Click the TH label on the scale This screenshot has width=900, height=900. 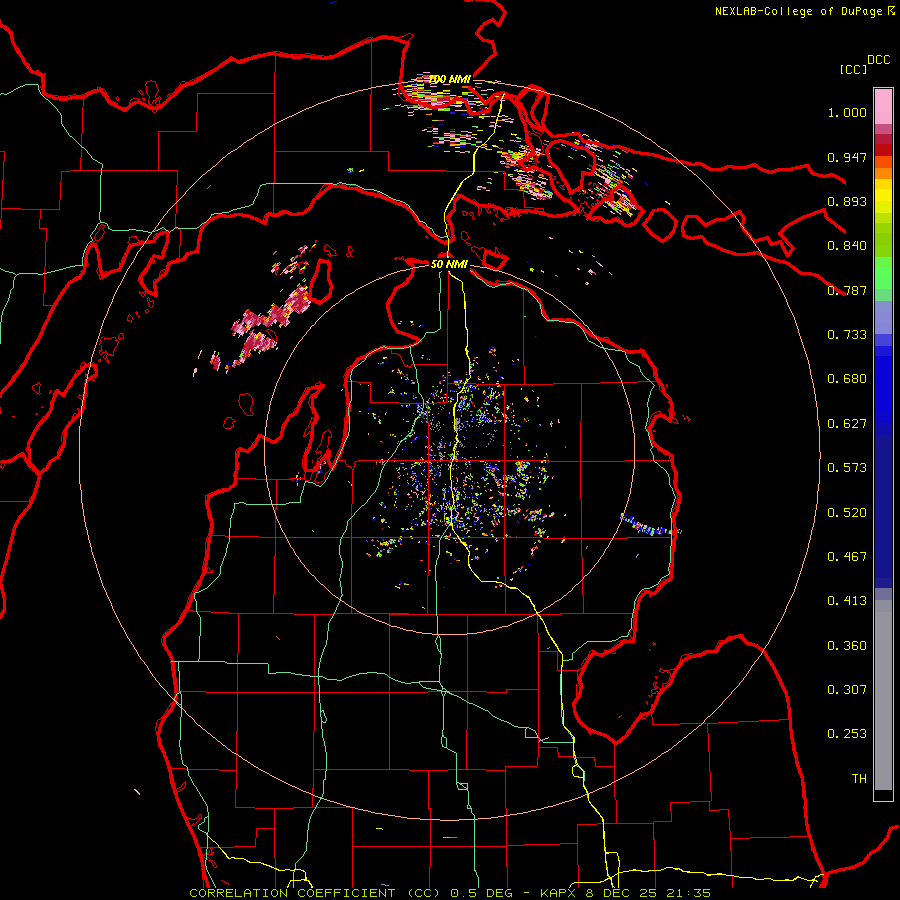[859, 779]
